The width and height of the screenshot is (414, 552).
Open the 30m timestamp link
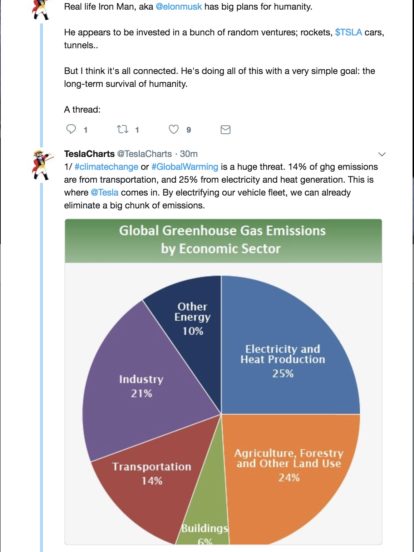tap(189, 154)
